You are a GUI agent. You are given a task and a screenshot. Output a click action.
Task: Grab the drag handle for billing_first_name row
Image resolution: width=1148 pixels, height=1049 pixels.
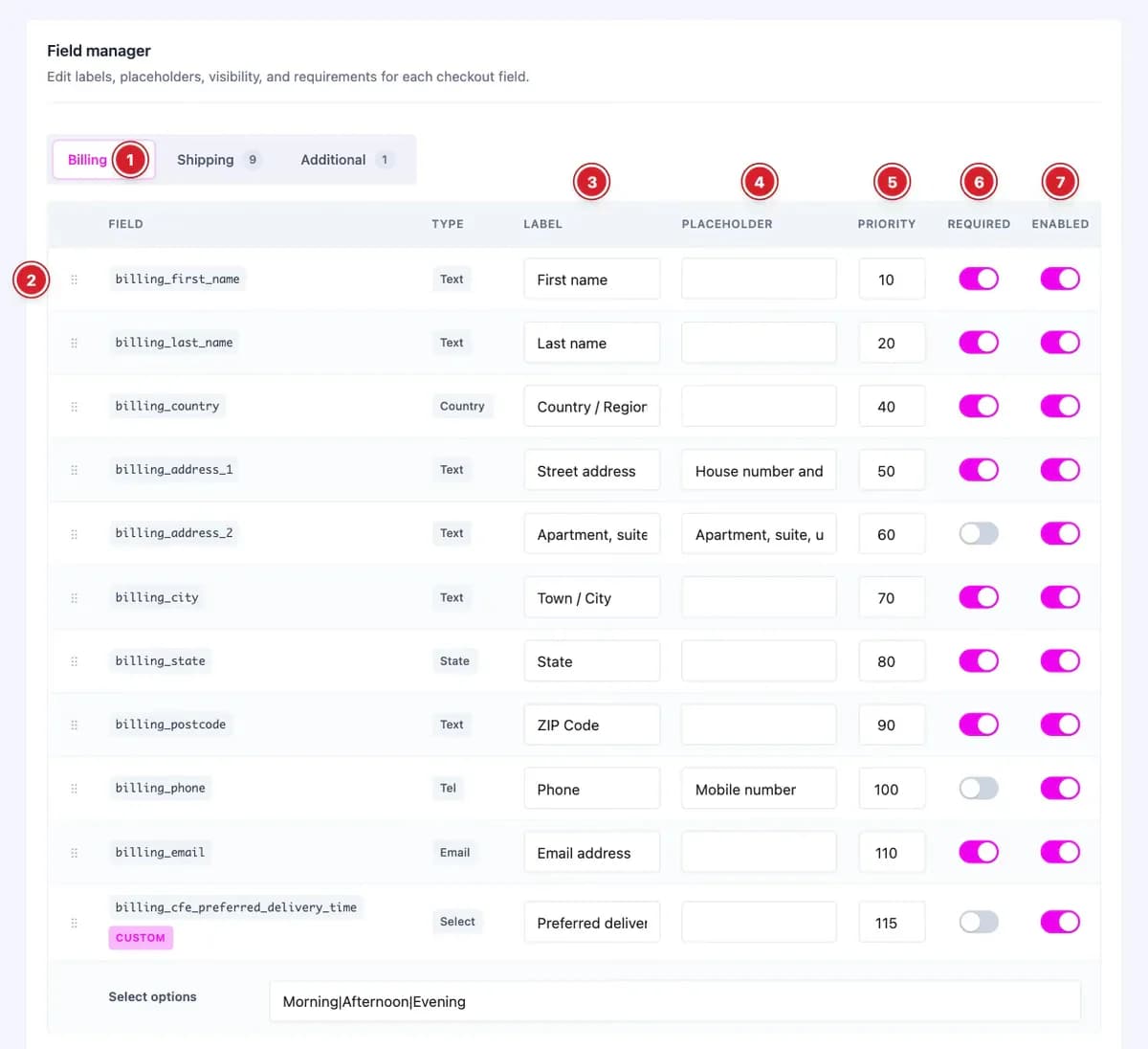74,279
